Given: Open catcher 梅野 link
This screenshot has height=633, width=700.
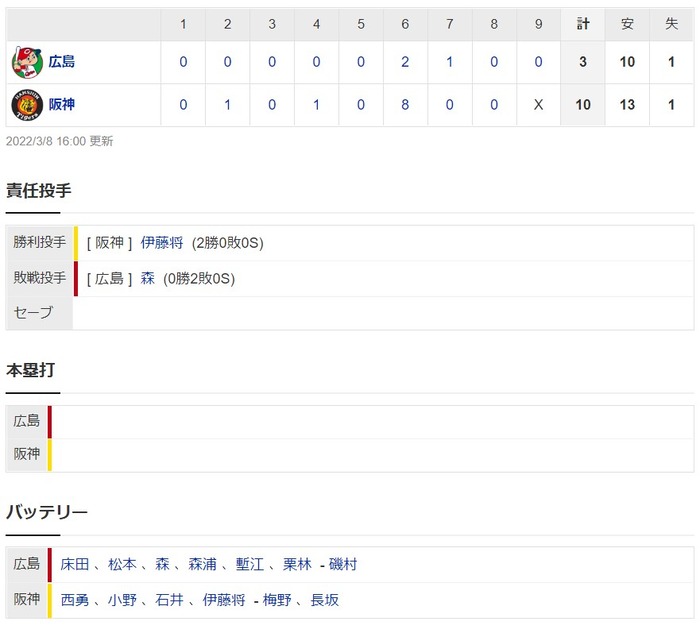Looking at the screenshot, I should tap(277, 600).
